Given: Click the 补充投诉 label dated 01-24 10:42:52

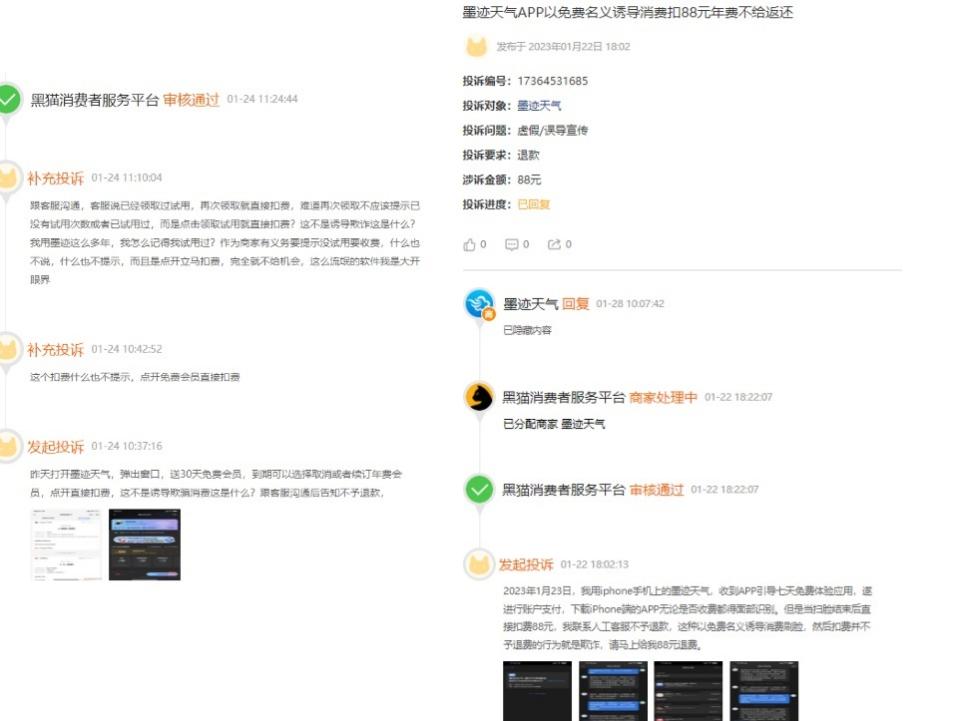Looking at the screenshot, I should coord(56,349).
